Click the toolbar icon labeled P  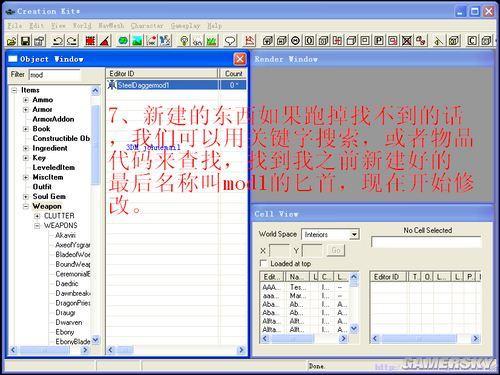tap(379, 41)
